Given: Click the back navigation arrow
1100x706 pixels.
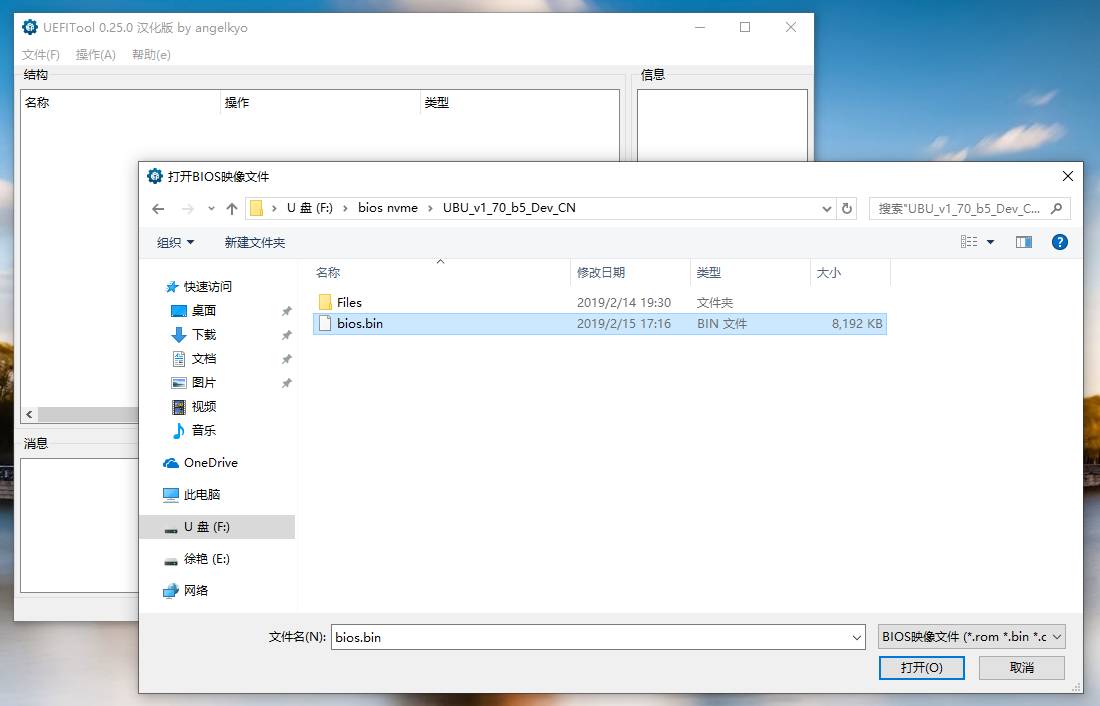Looking at the screenshot, I should 157,209.
